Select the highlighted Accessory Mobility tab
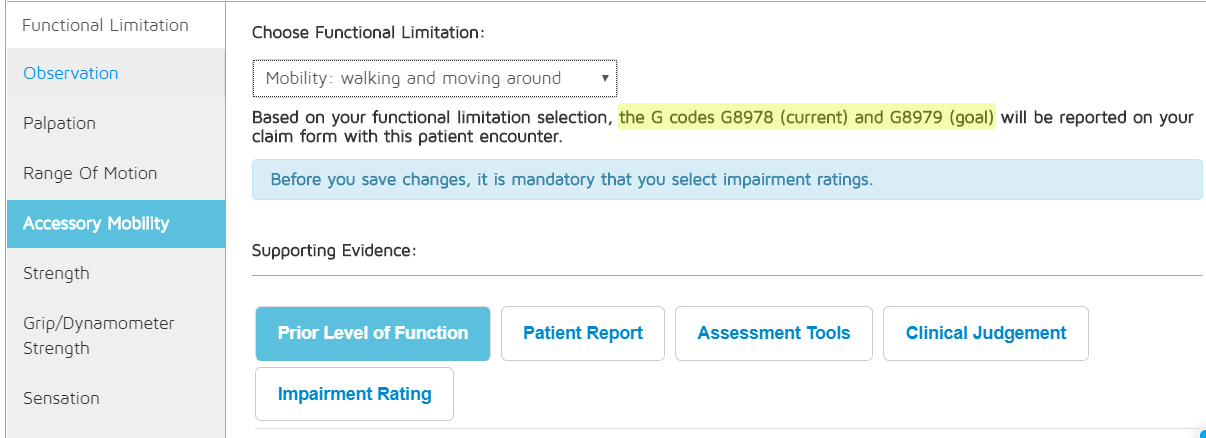 click(96, 223)
